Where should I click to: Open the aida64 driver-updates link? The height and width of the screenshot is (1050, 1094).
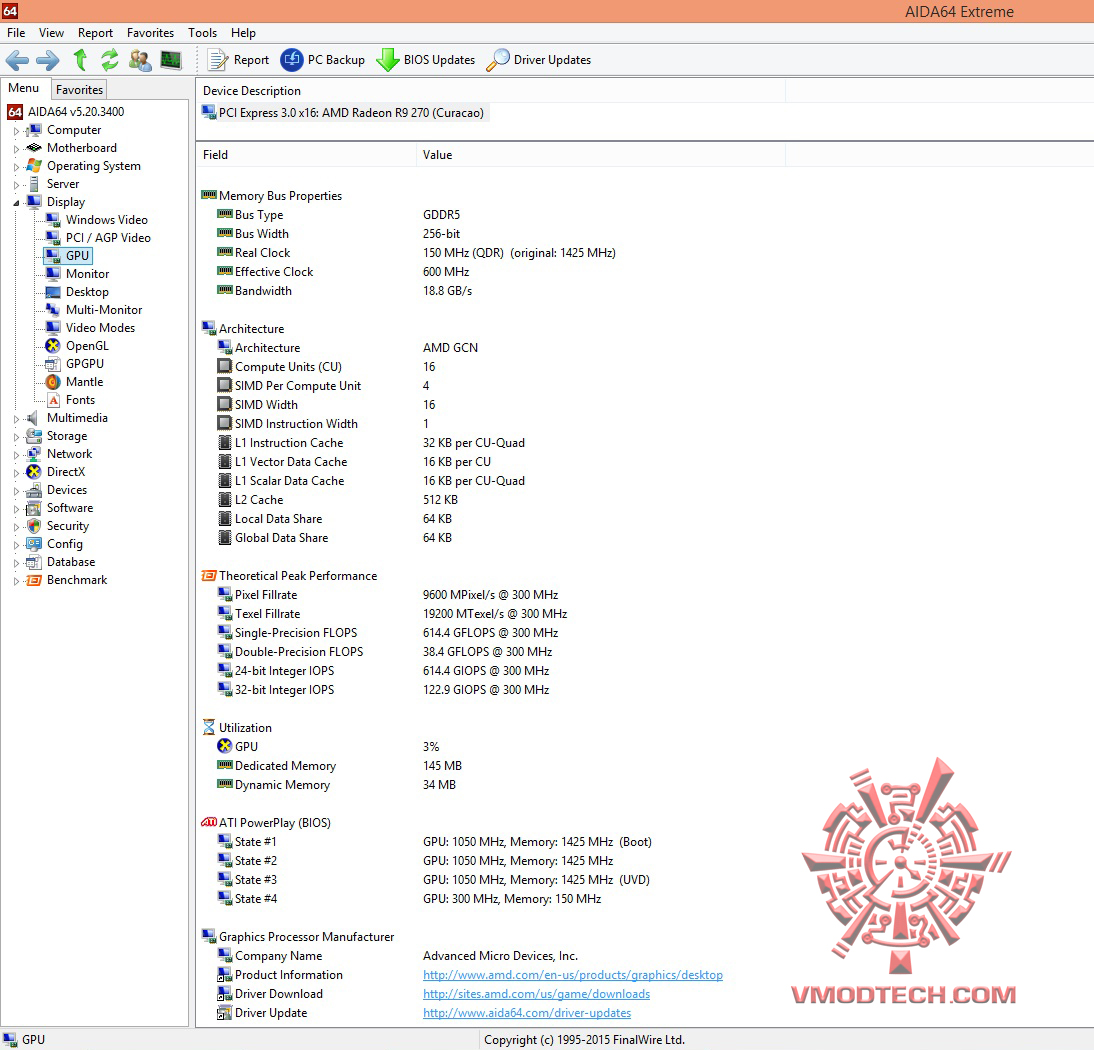click(x=527, y=1013)
